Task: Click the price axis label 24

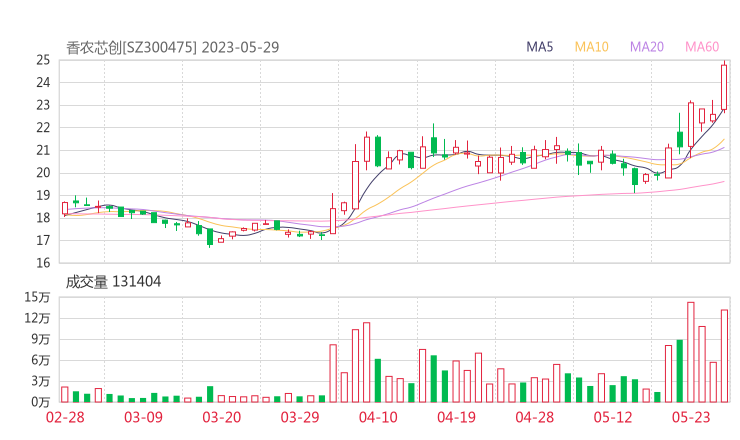Action: pyautogui.click(x=43, y=83)
